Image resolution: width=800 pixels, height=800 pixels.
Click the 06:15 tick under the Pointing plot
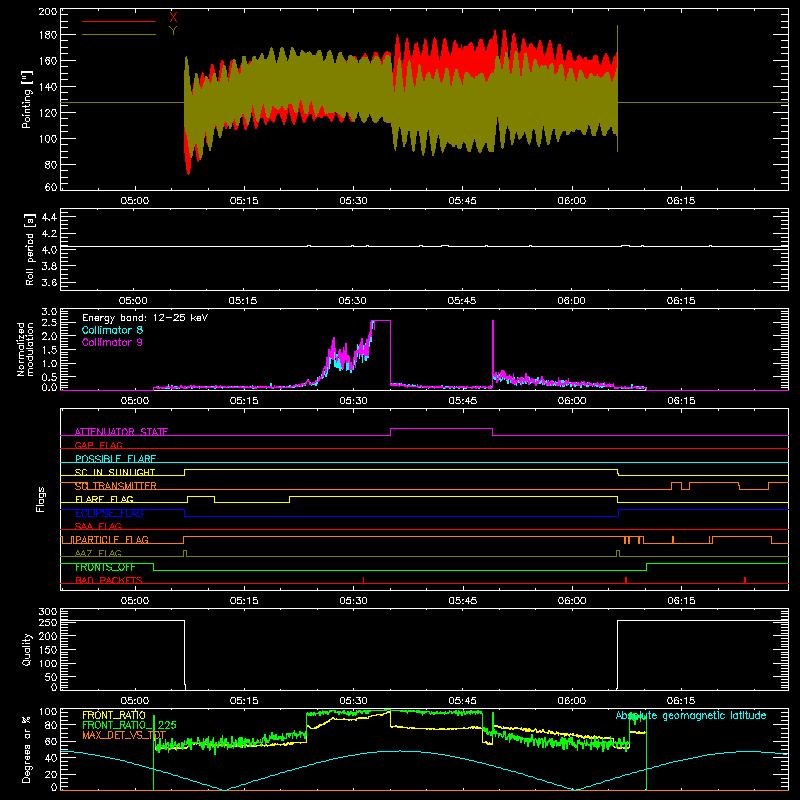[x=681, y=201]
